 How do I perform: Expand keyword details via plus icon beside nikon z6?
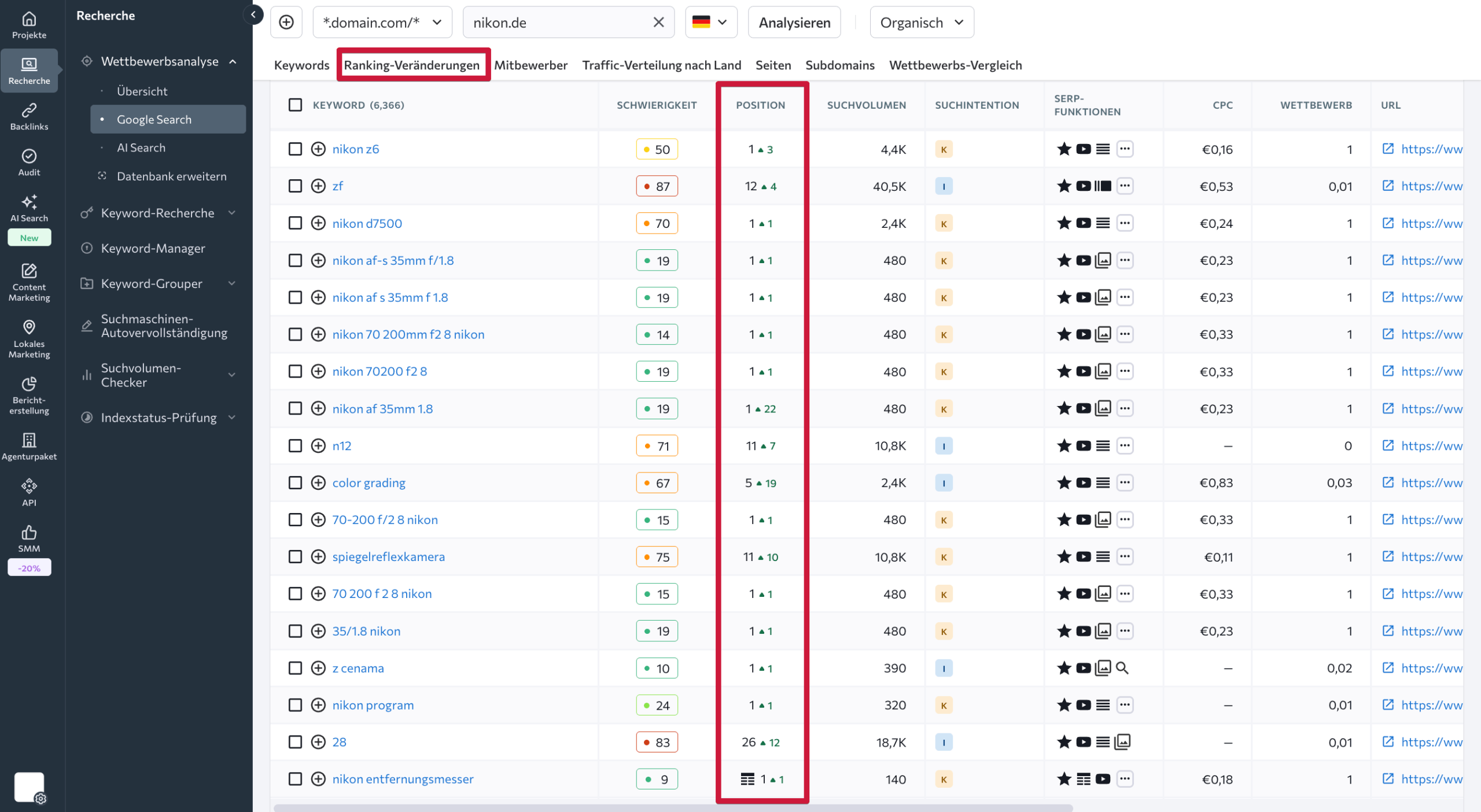point(318,149)
